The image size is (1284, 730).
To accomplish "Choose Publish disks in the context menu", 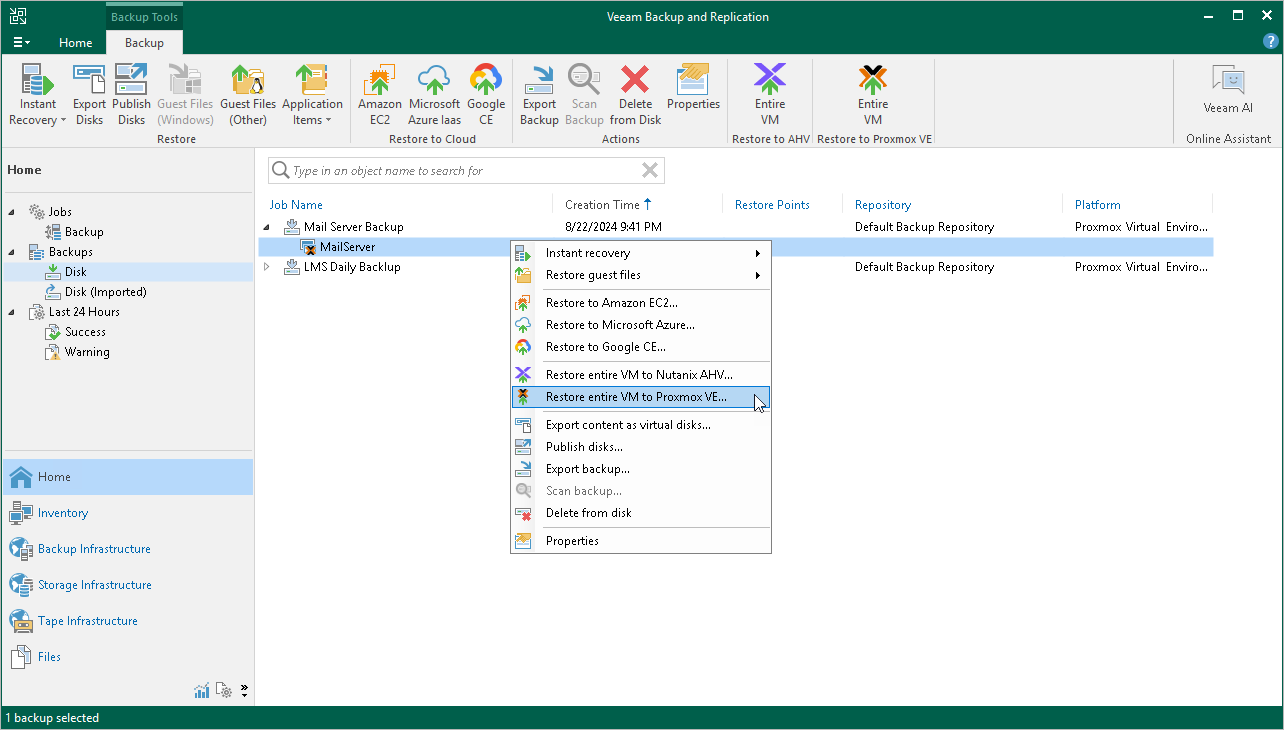I will [x=641, y=447].
